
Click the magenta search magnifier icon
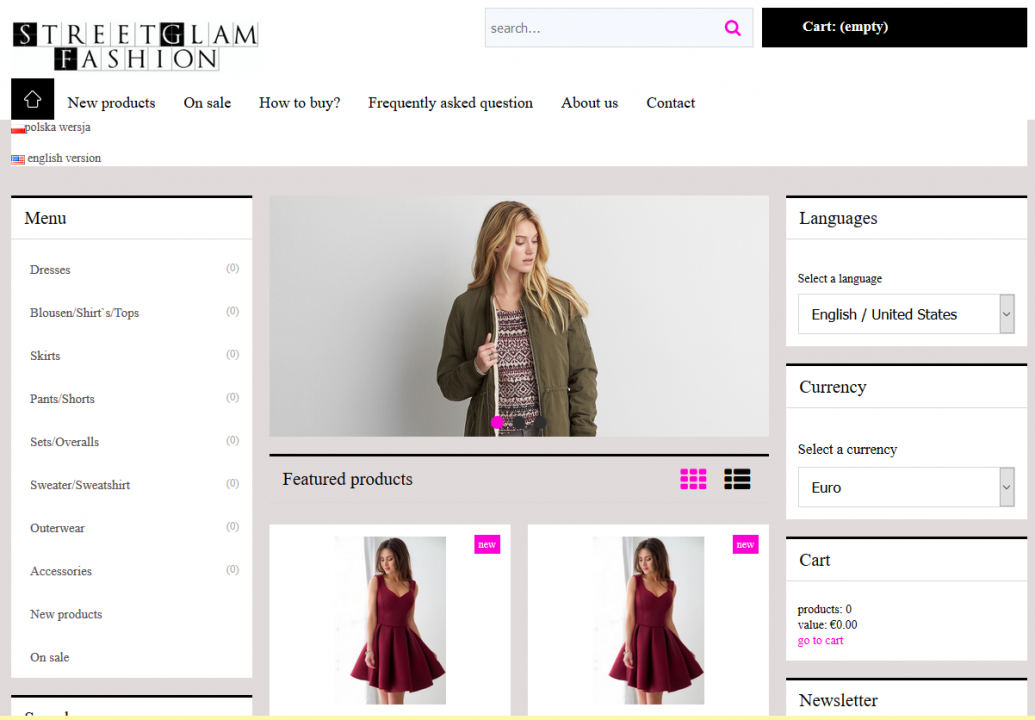point(732,28)
